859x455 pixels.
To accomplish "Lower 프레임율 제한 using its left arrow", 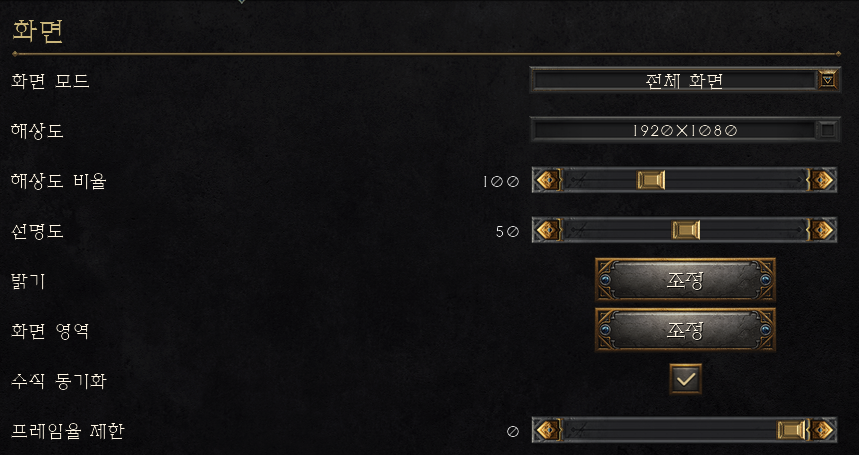I will coord(547,430).
